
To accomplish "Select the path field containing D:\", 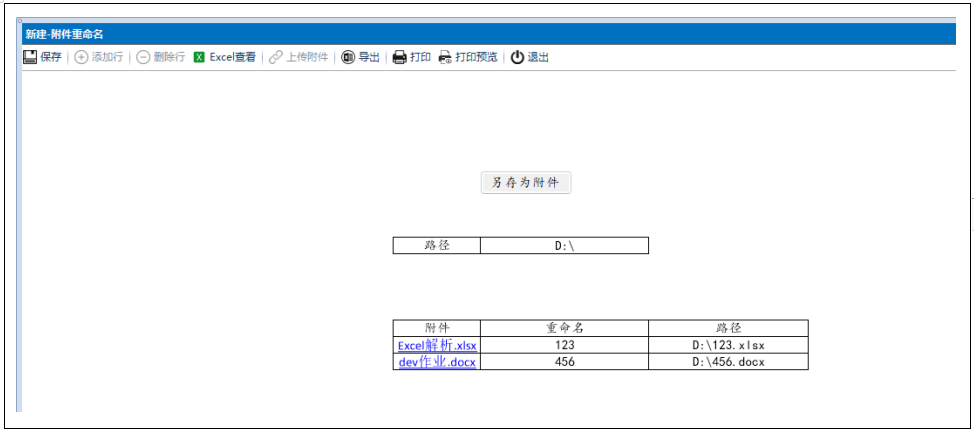I will 564,246.
